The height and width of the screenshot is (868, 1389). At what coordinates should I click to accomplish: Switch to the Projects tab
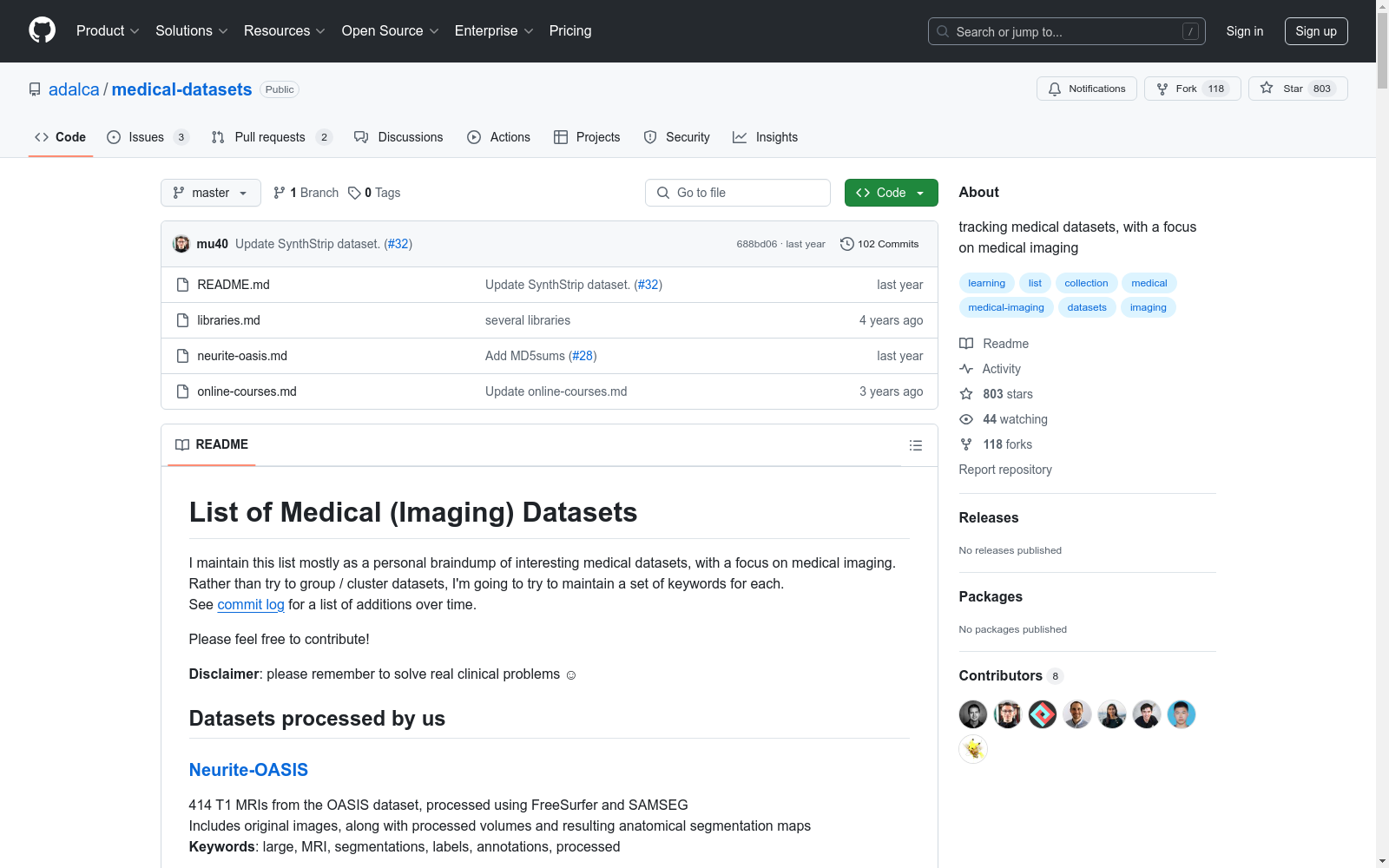click(x=587, y=137)
